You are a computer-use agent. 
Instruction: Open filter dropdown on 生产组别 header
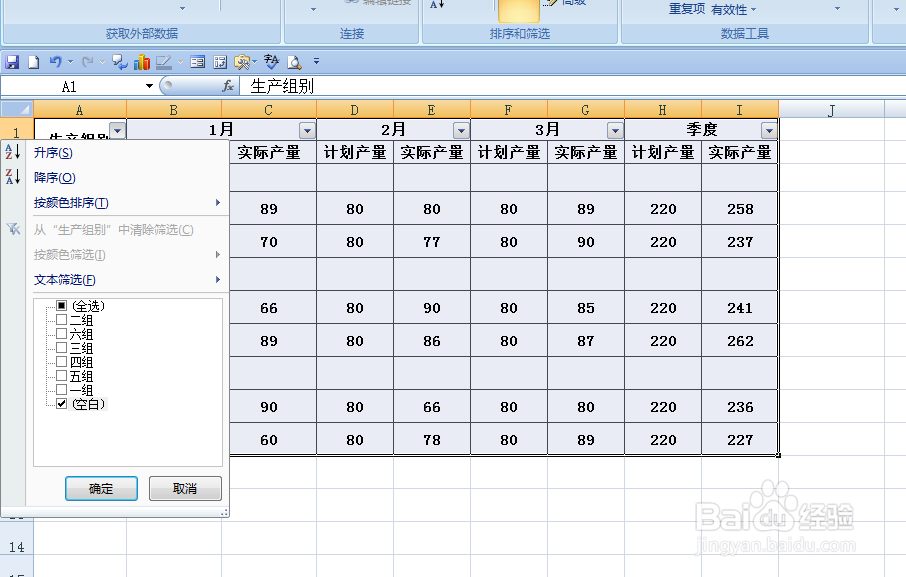(118, 130)
